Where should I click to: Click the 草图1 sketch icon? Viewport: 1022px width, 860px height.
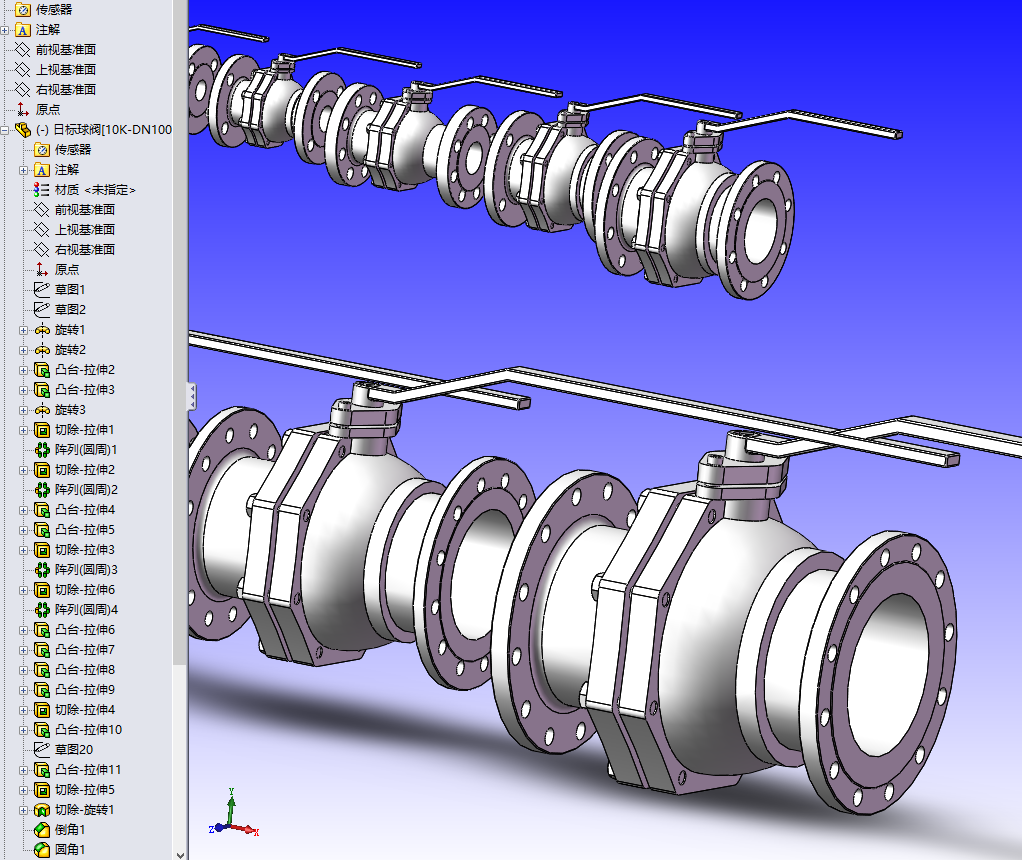42,289
